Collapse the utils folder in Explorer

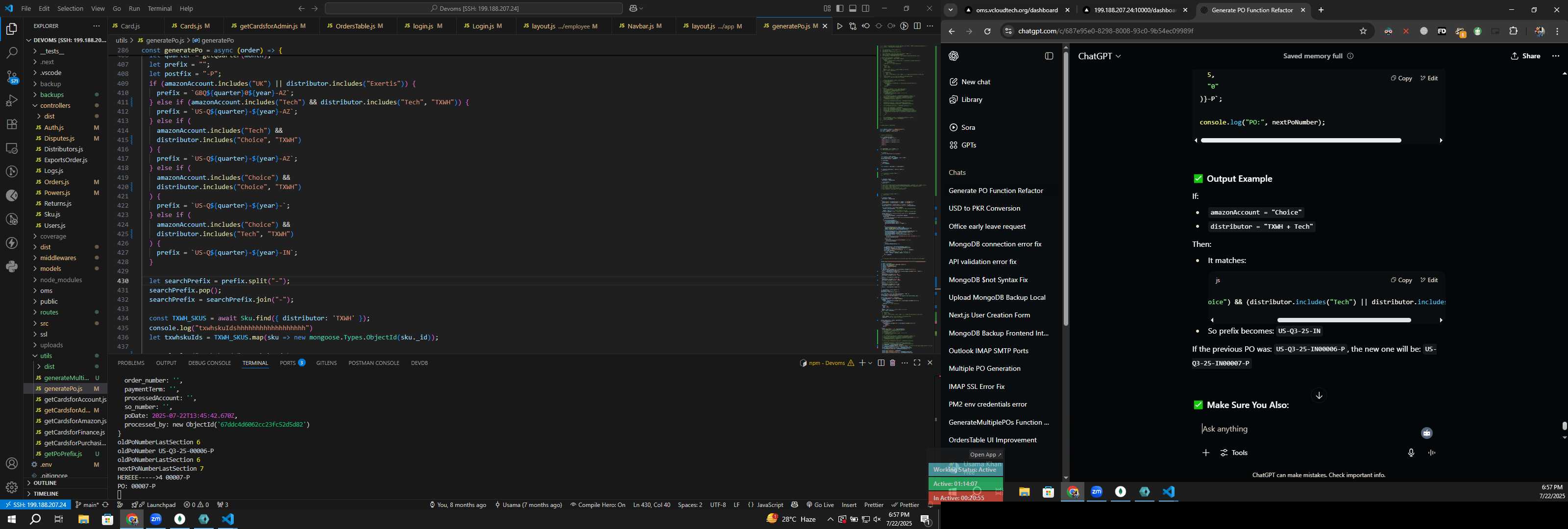[x=46, y=356]
